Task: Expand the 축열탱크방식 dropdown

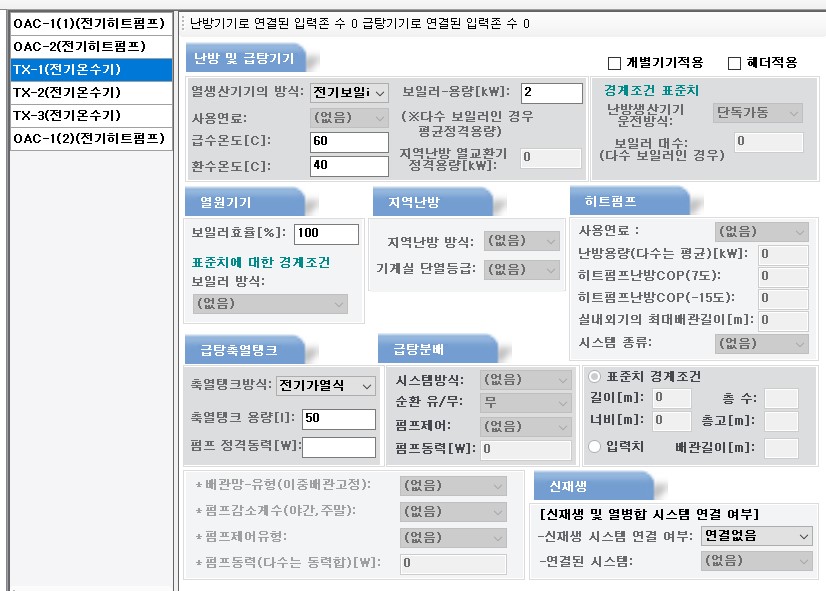Action: (x=326, y=385)
